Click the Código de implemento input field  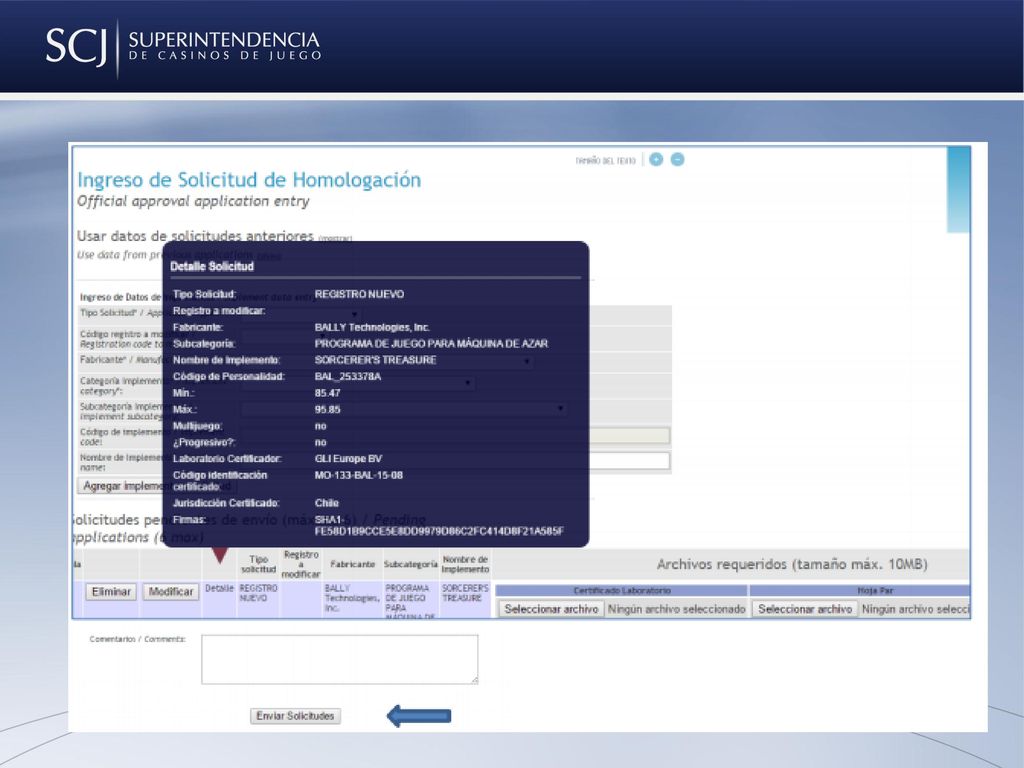630,436
